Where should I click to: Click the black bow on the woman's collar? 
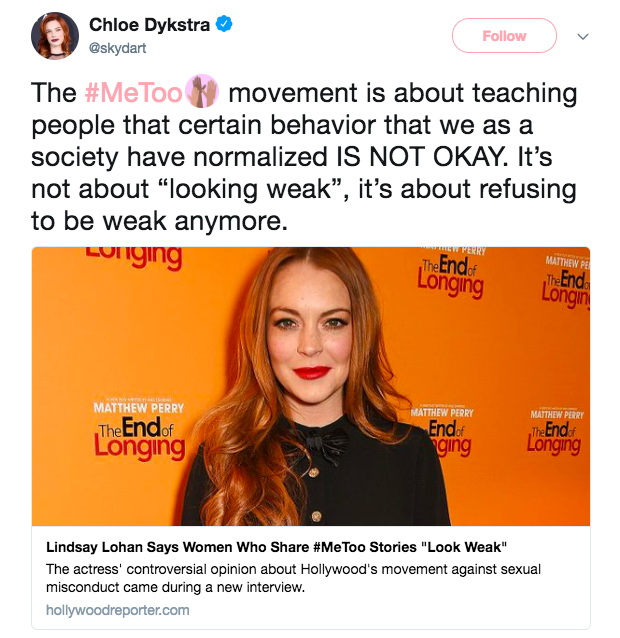pyautogui.click(x=326, y=441)
